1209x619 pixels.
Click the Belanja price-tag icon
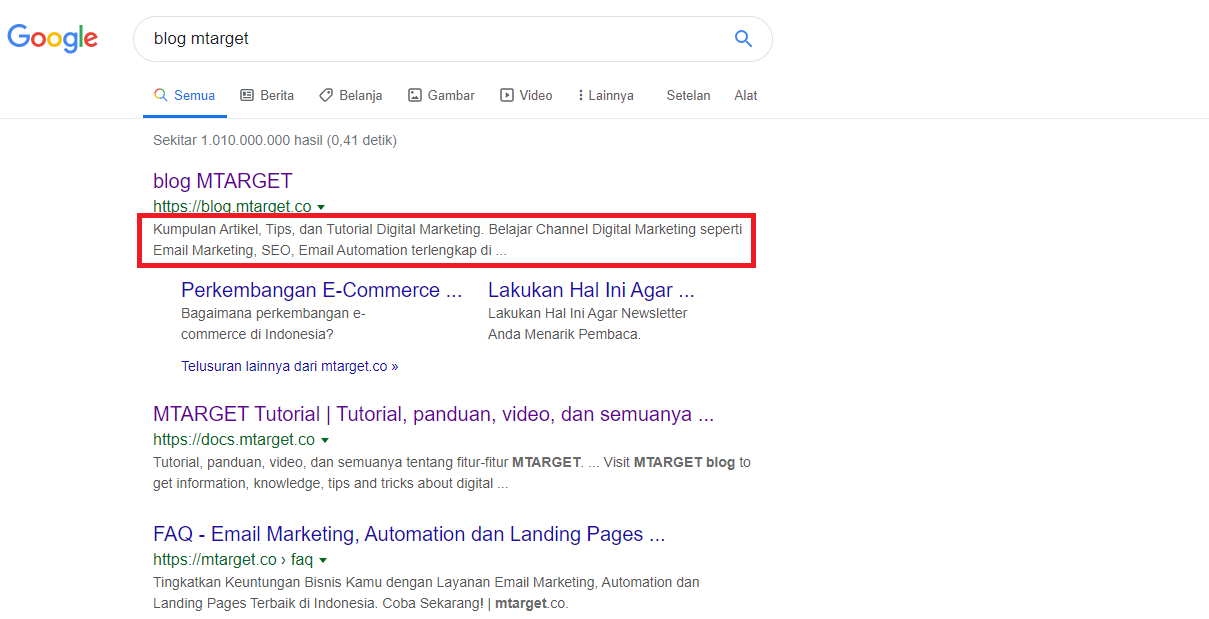(327, 95)
